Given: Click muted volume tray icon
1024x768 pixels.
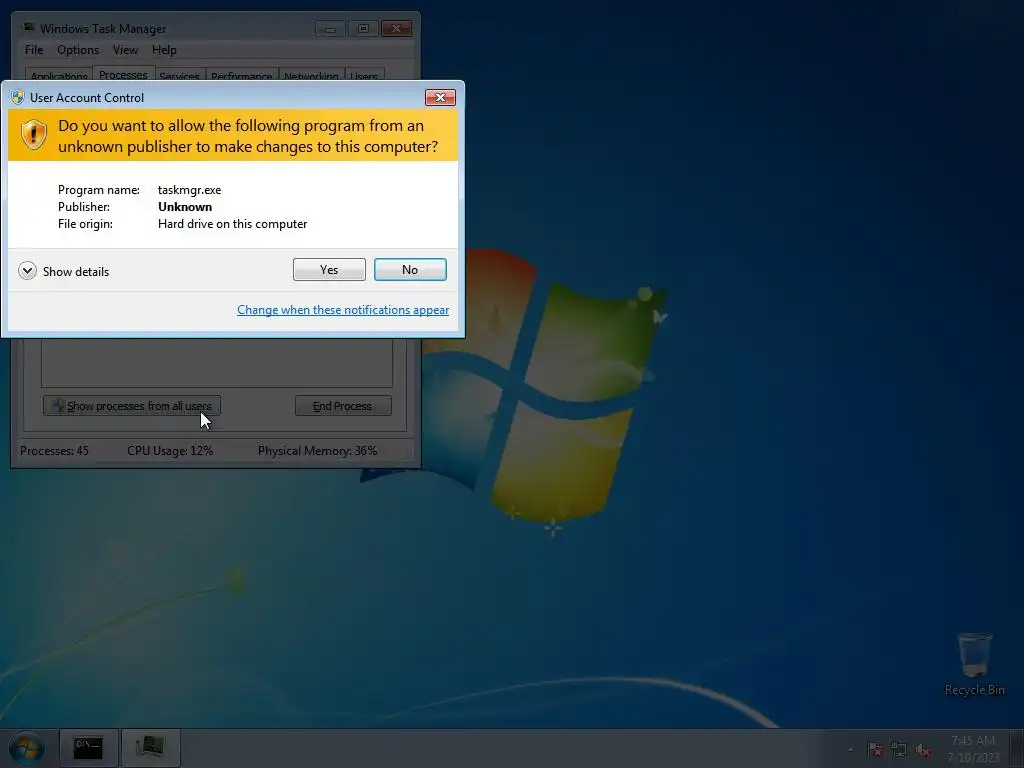Looking at the screenshot, I should click(x=923, y=750).
